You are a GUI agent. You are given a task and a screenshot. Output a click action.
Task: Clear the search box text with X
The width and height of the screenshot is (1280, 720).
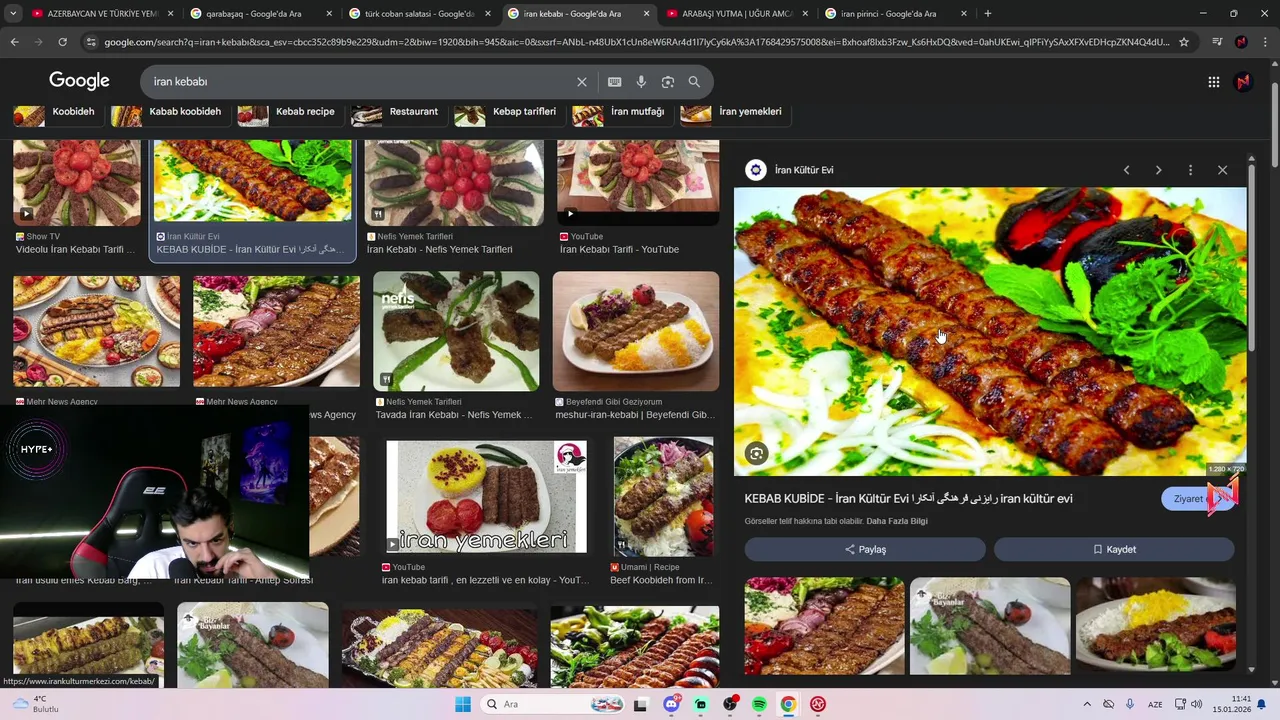tap(582, 82)
